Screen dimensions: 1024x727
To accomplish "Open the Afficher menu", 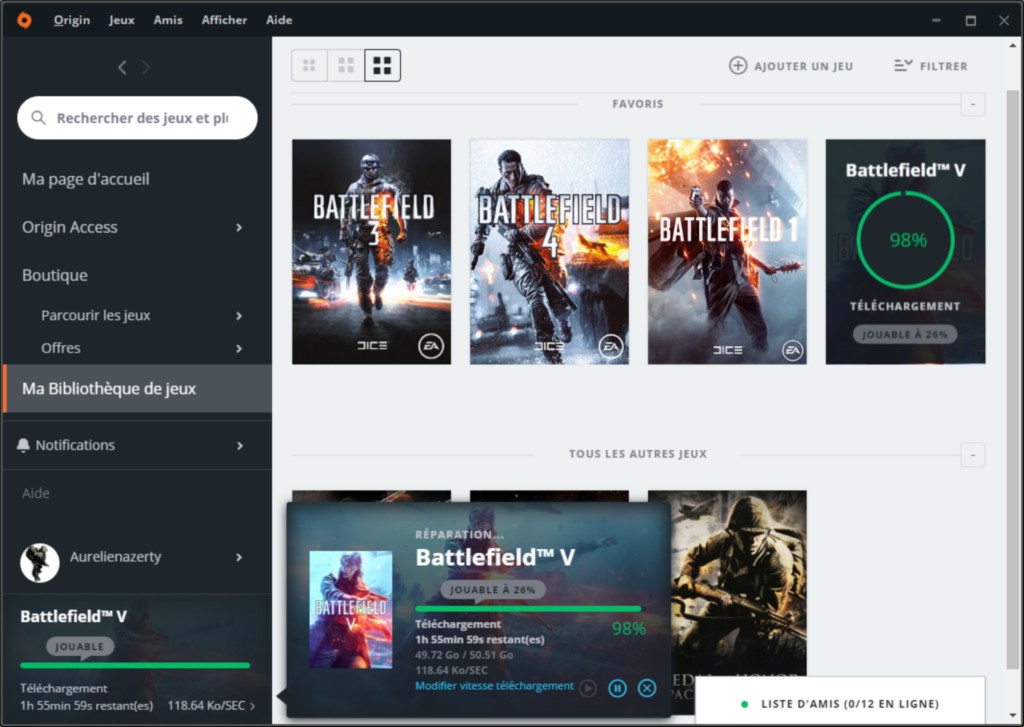I will [224, 20].
